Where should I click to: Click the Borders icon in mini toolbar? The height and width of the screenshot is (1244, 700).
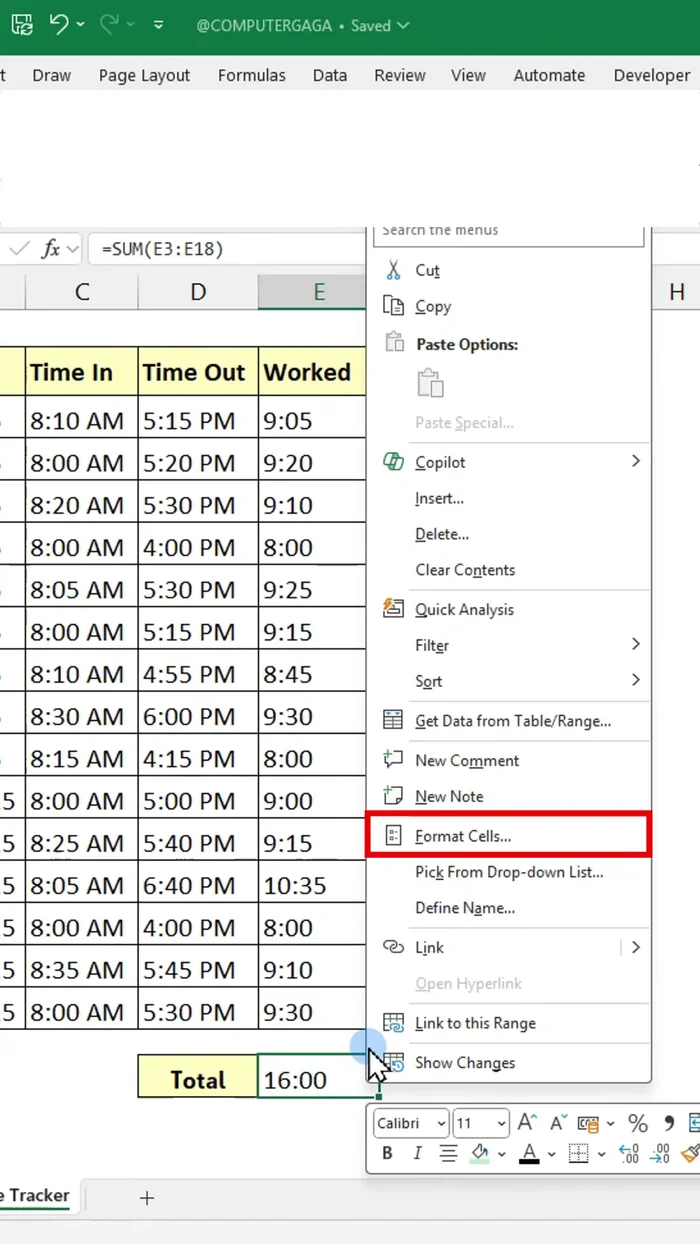click(577, 1154)
